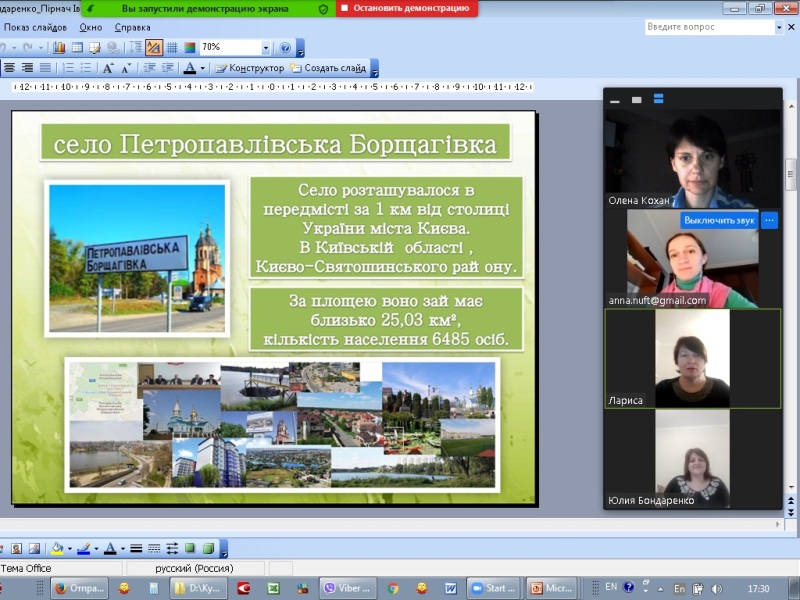This screenshot has height=600, width=800.
Task: Click the 3-D Style icon in drawing toolbar
Action: tap(208, 548)
